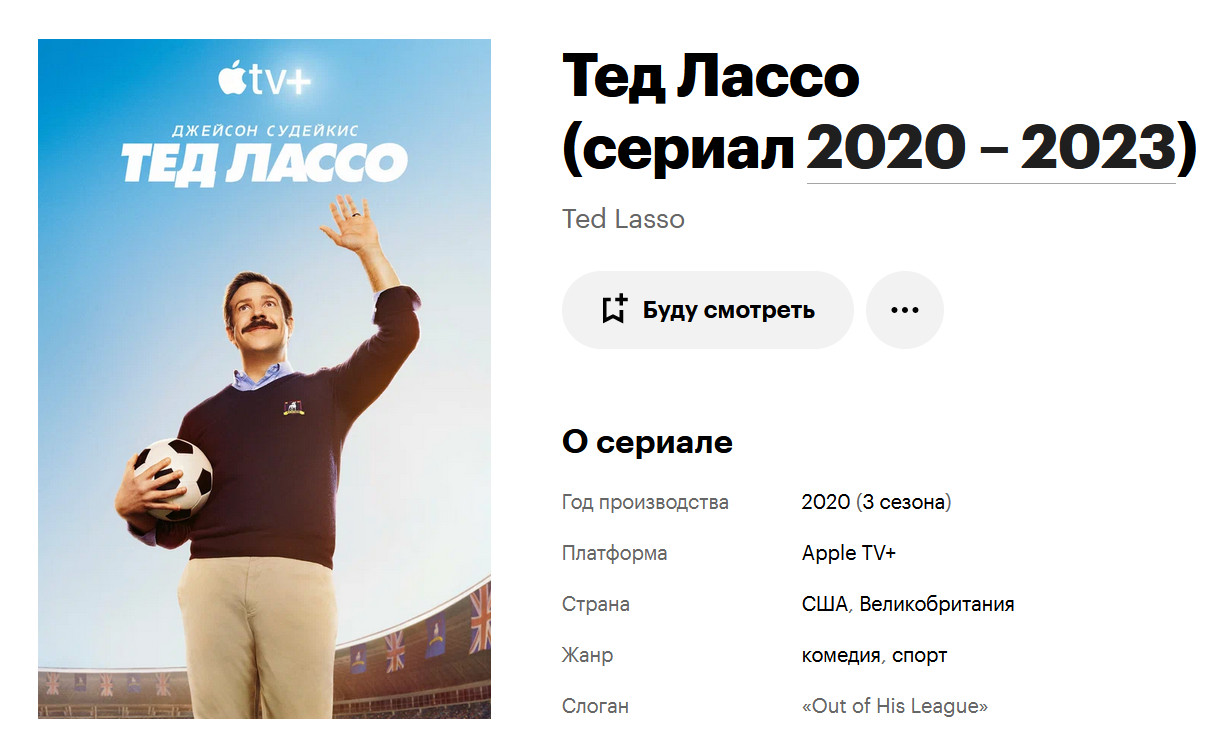Click the Жанр row label
The height and width of the screenshot is (734, 1227).
pyautogui.click(x=587, y=656)
